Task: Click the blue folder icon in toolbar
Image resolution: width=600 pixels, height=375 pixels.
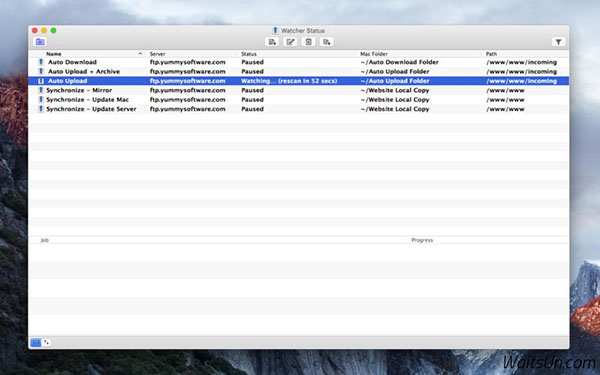Action: (x=40, y=42)
